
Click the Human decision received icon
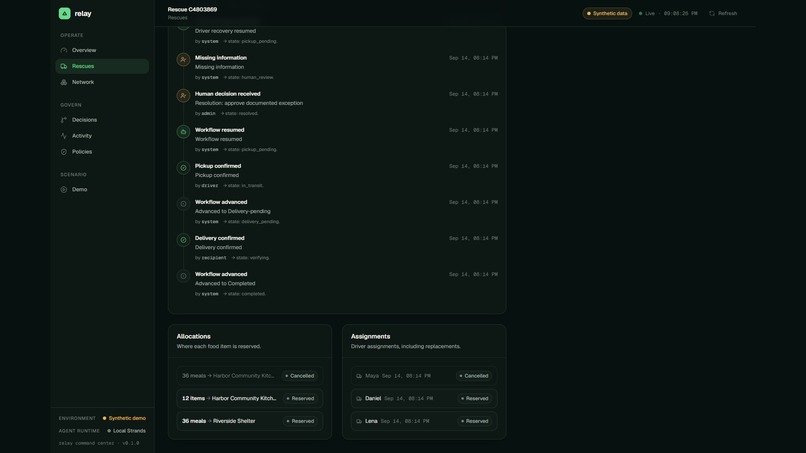coord(183,96)
